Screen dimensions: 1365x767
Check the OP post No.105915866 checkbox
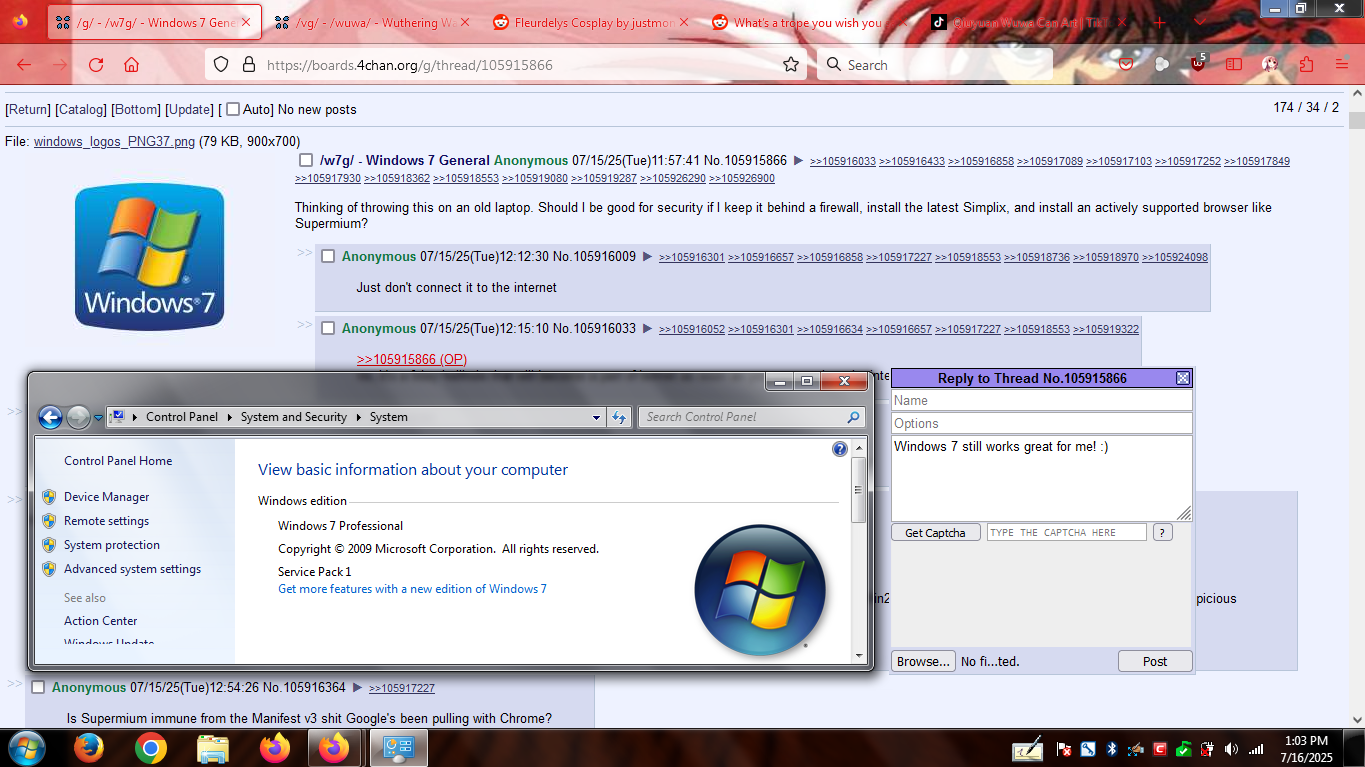click(306, 160)
